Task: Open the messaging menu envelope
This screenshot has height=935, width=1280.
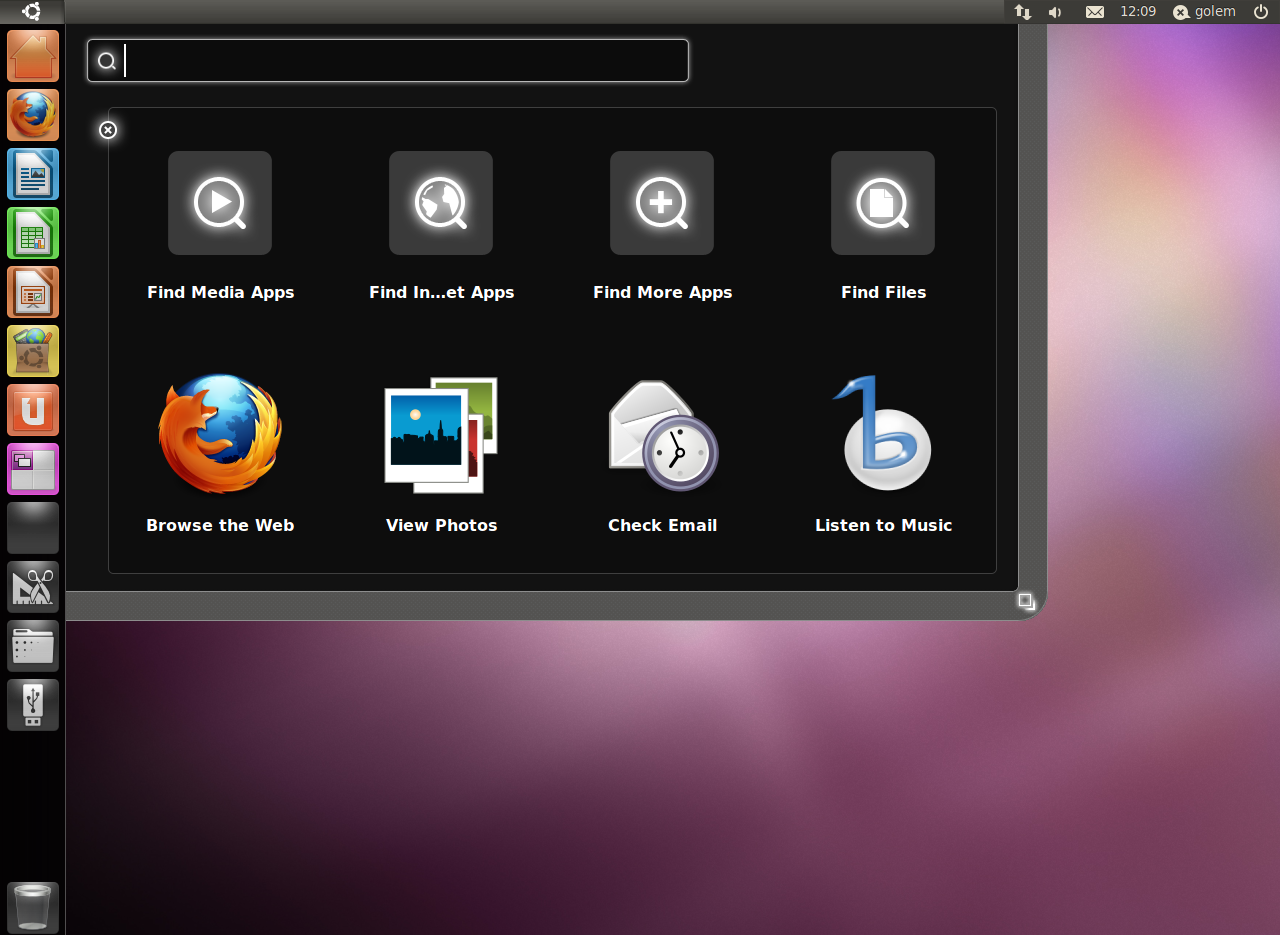Action: [x=1094, y=12]
